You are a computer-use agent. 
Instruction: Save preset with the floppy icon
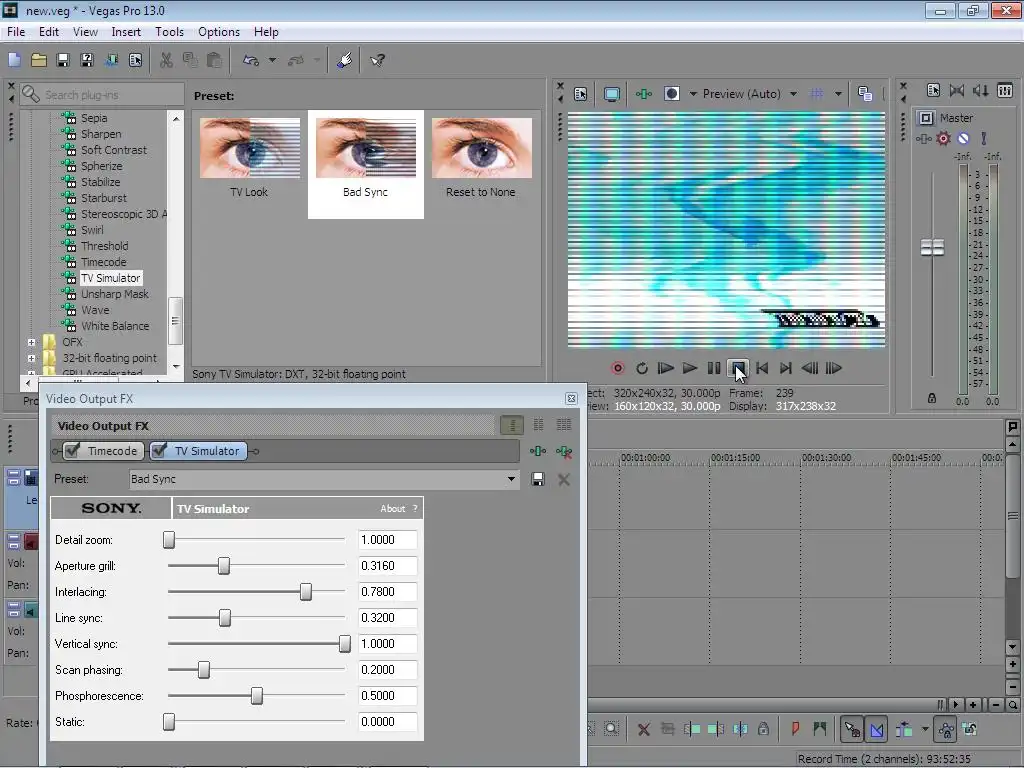pyautogui.click(x=537, y=479)
